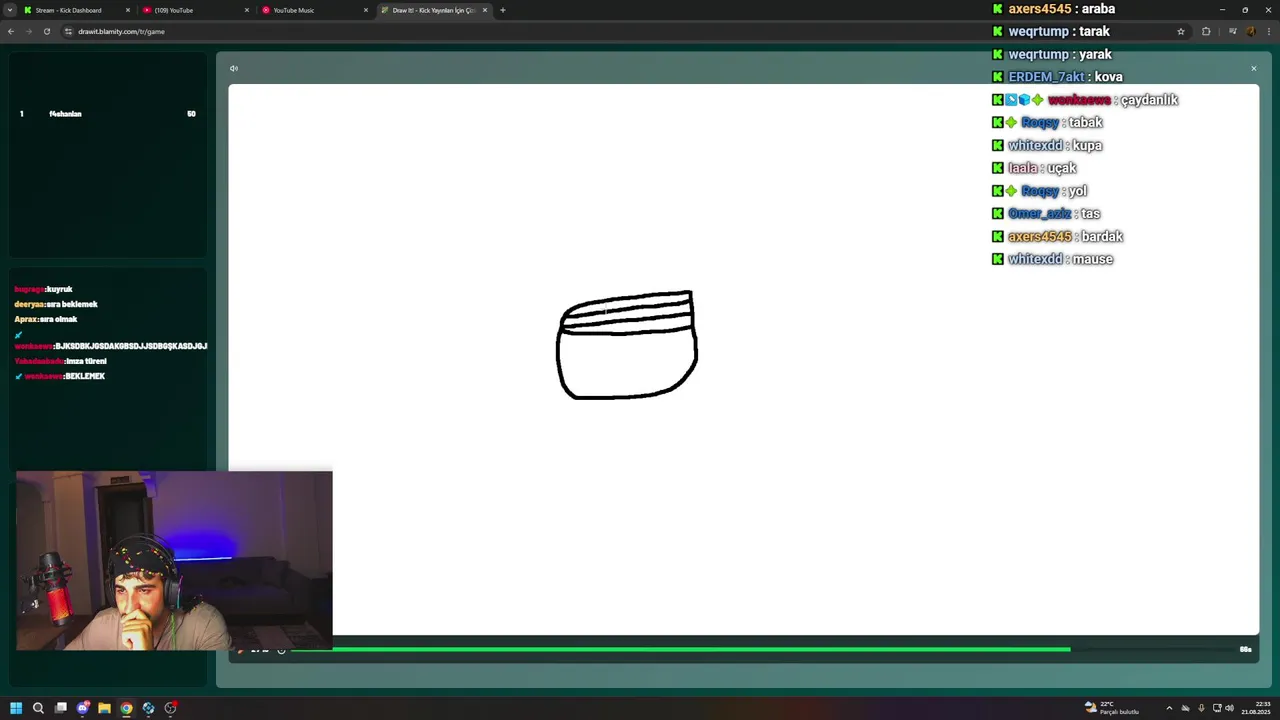This screenshot has width=1280, height=720.
Task: Click chat overlay message 'tarak'
Action: pyautogui.click(x=1094, y=31)
